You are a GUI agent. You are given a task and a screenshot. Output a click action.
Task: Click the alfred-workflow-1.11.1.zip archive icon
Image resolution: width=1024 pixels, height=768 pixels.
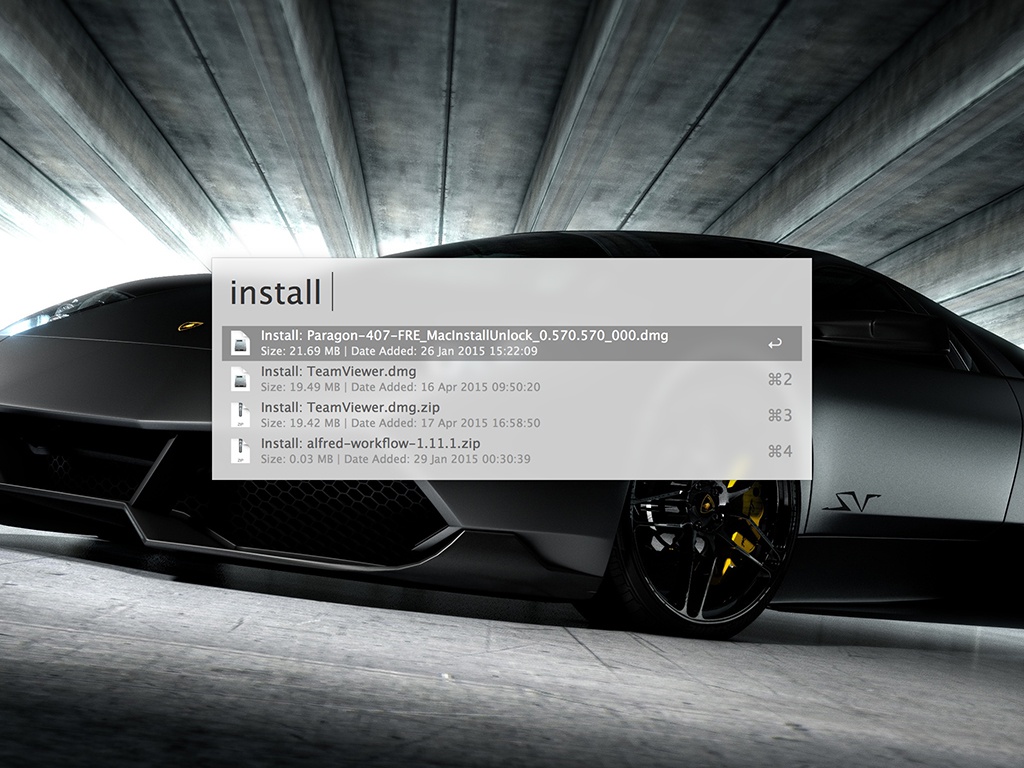(240, 451)
